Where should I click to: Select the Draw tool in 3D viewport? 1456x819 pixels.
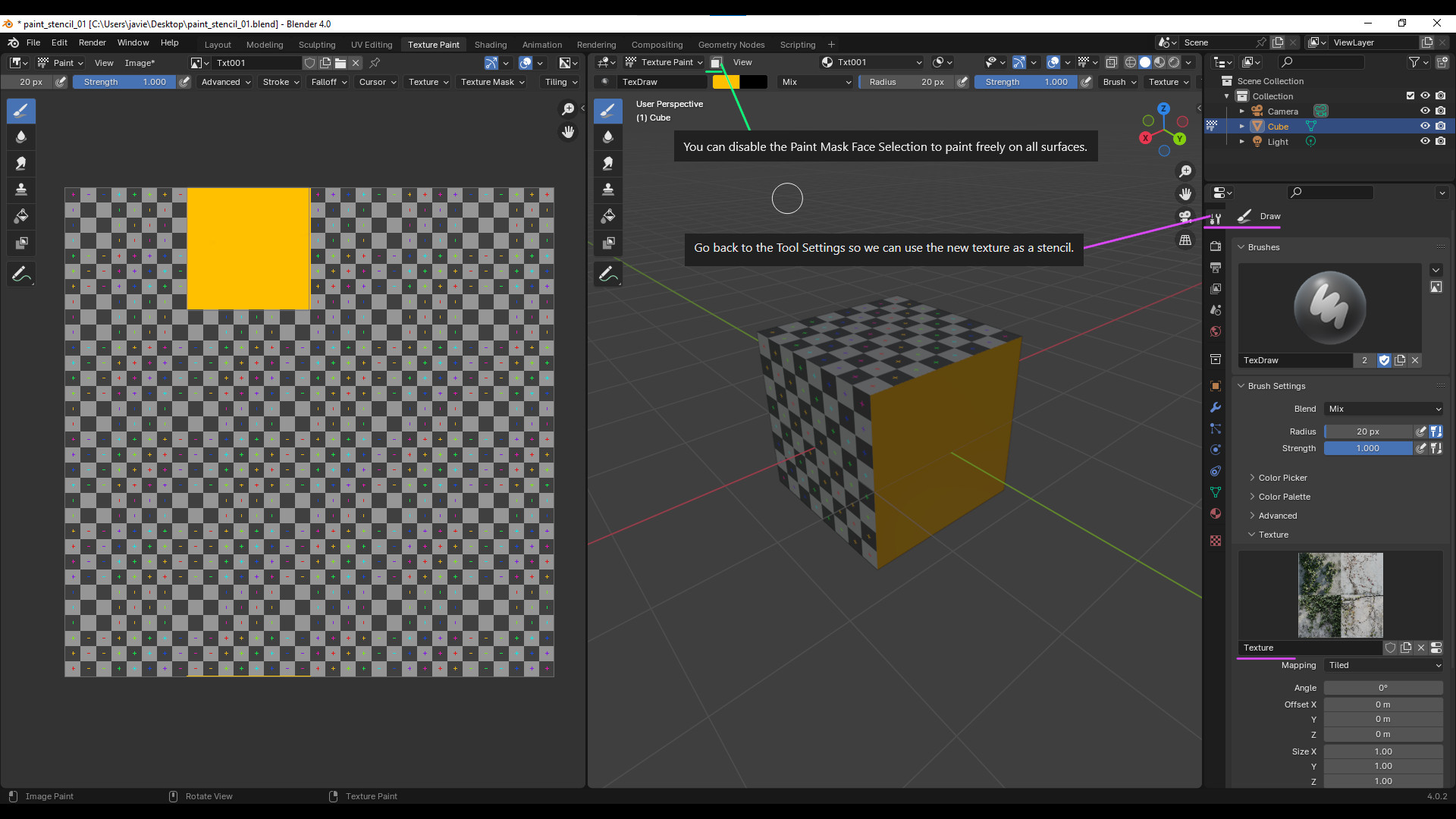607,111
